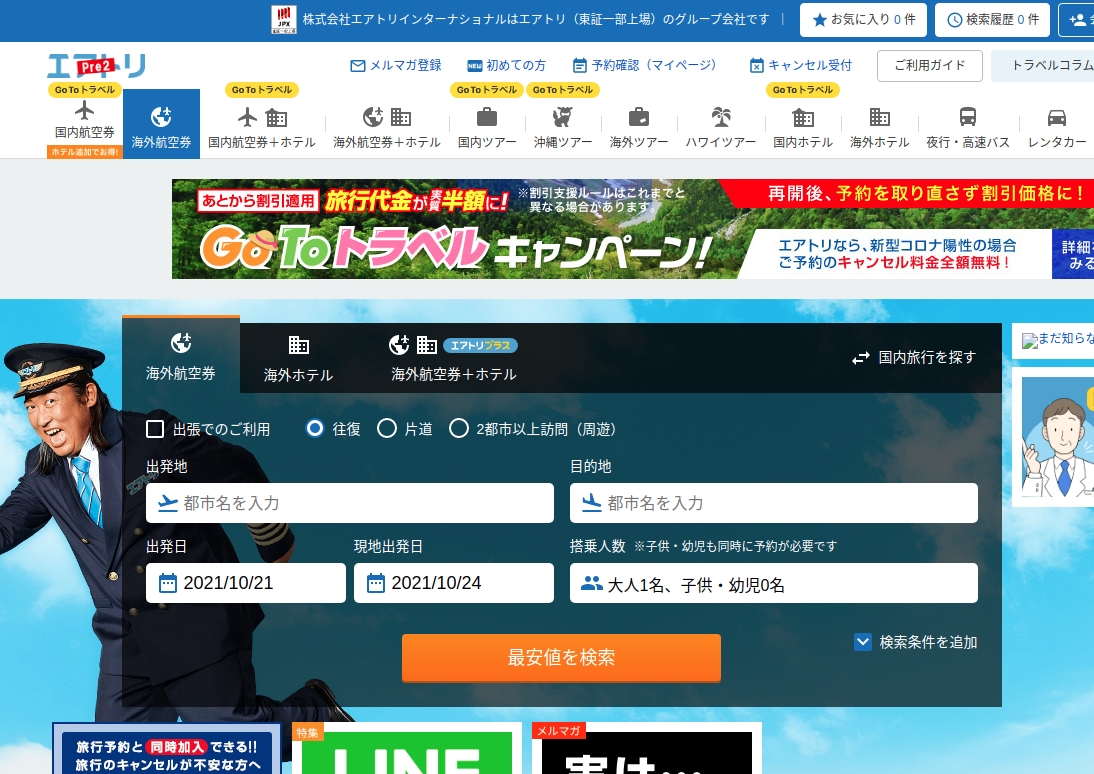Switch to the 海外ホテル search tab
Image resolution: width=1094 pixels, height=774 pixels.
pyautogui.click(x=299, y=359)
